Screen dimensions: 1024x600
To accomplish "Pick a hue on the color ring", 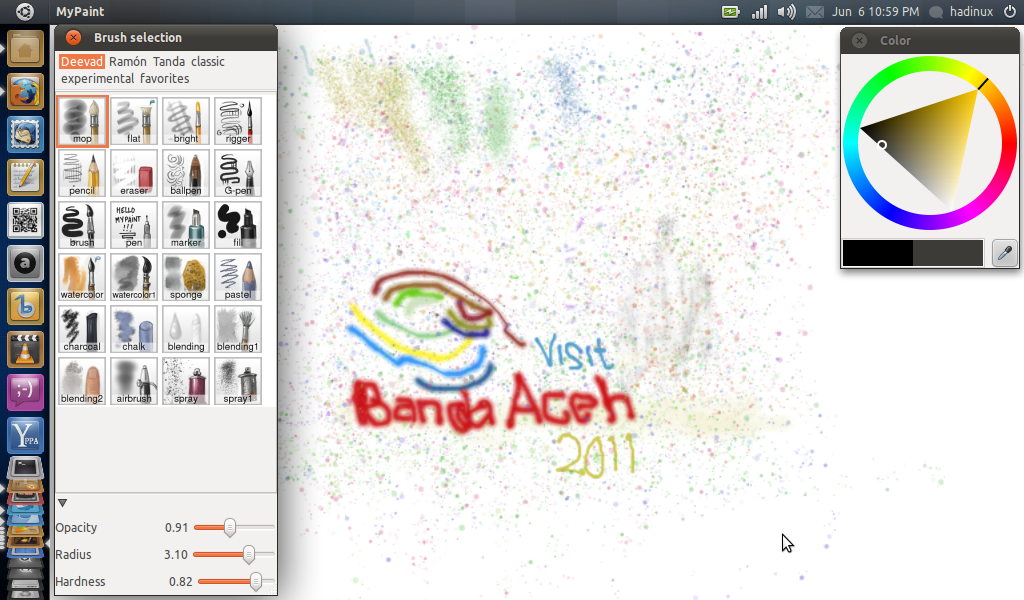I will (x=930, y=64).
